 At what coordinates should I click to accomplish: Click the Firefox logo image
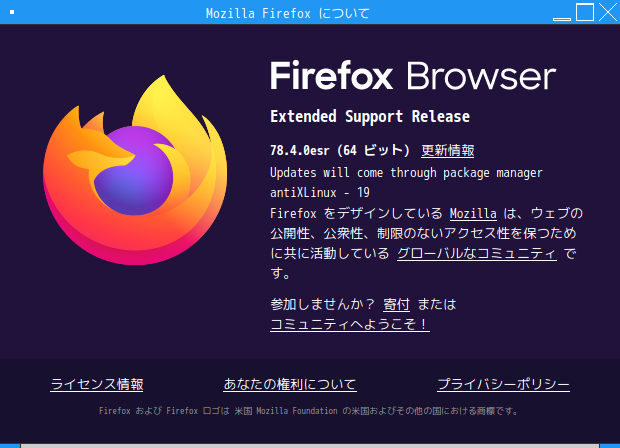tap(135, 170)
